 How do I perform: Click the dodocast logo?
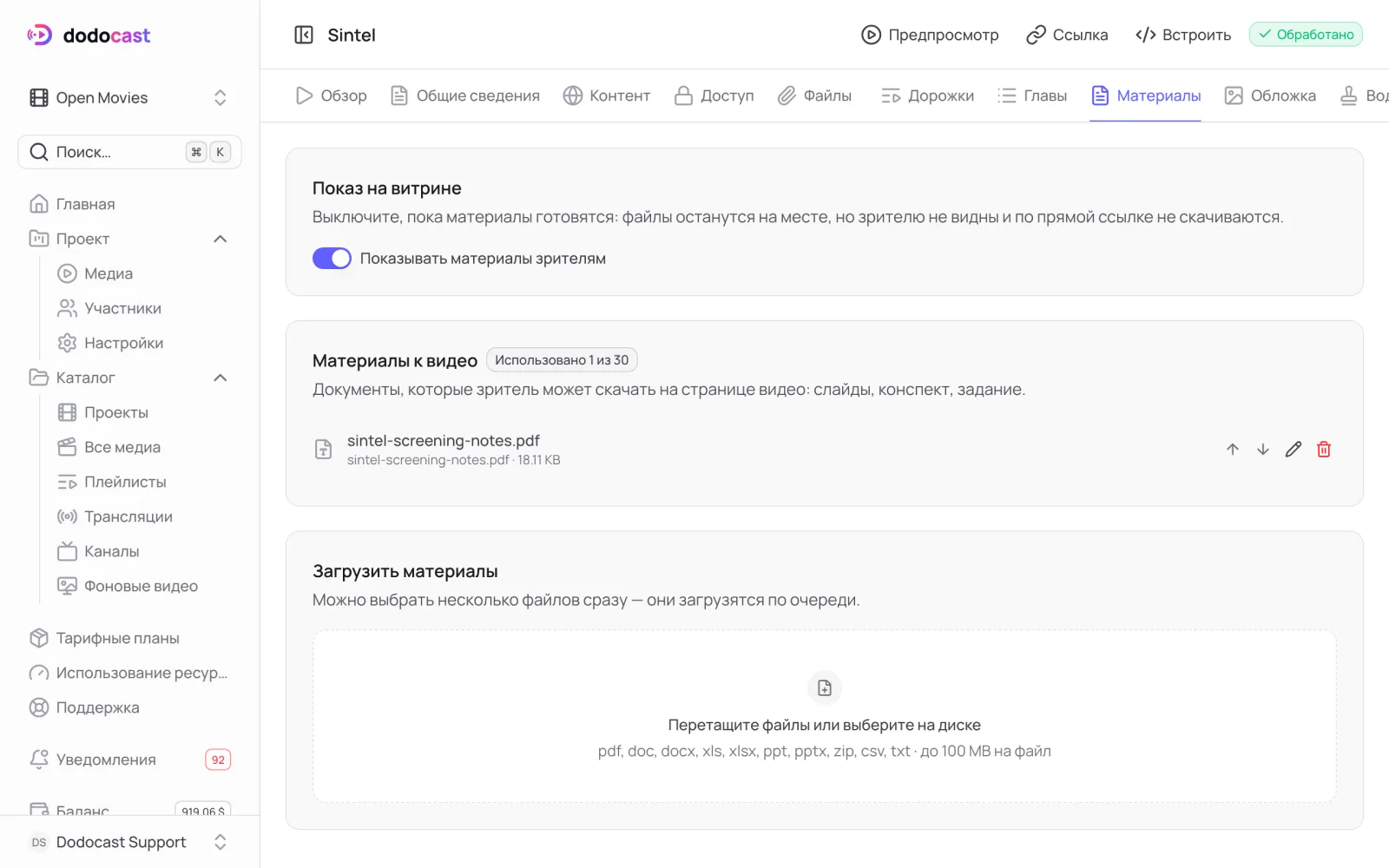[x=89, y=35]
